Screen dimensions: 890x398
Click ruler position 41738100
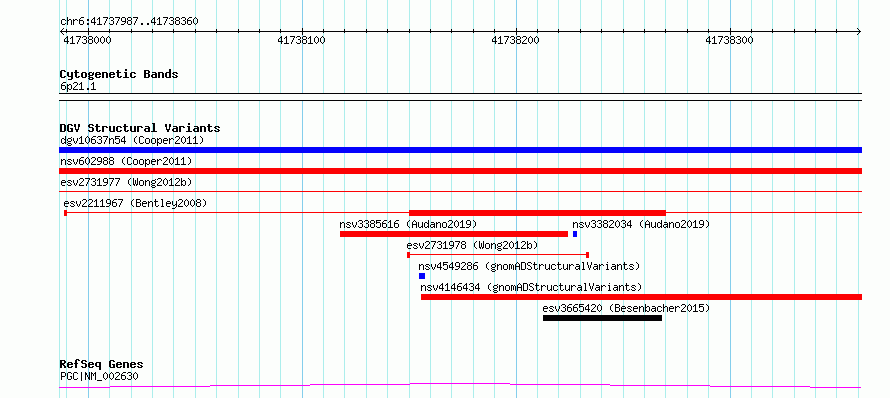tap(301, 40)
